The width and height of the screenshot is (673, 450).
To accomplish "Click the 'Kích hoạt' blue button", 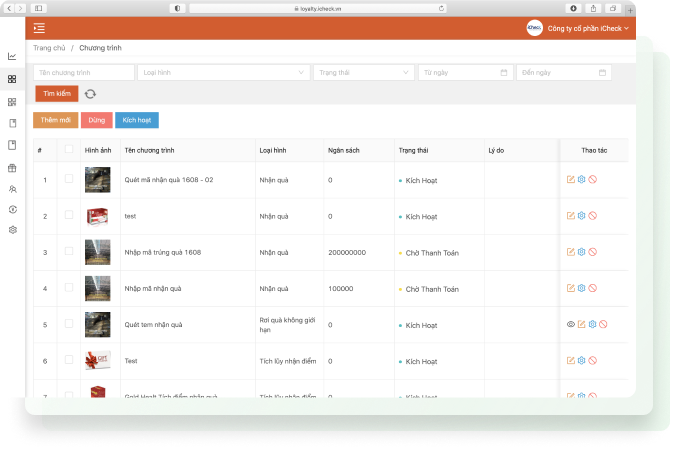I will (x=136, y=120).
